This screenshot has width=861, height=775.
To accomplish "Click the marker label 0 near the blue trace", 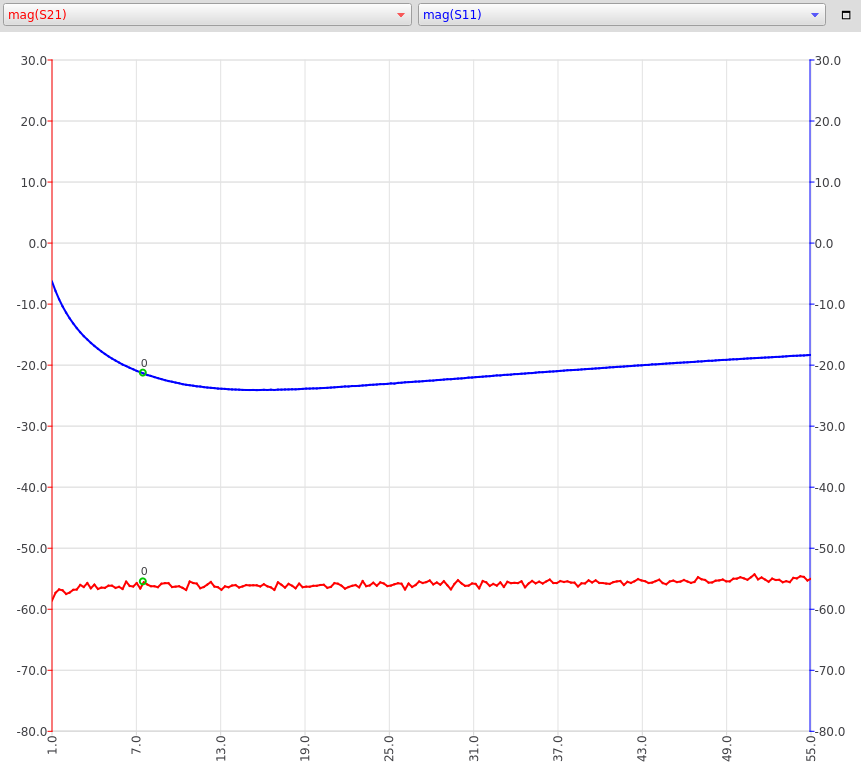I will pyautogui.click(x=146, y=363).
